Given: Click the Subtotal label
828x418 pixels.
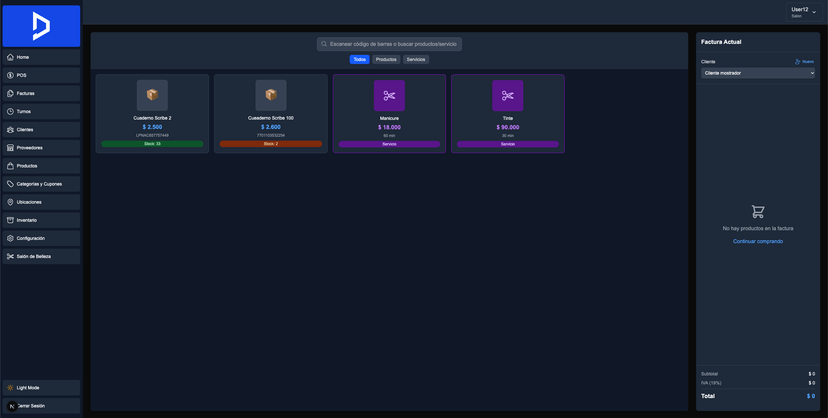Looking at the screenshot, I should click(x=709, y=374).
